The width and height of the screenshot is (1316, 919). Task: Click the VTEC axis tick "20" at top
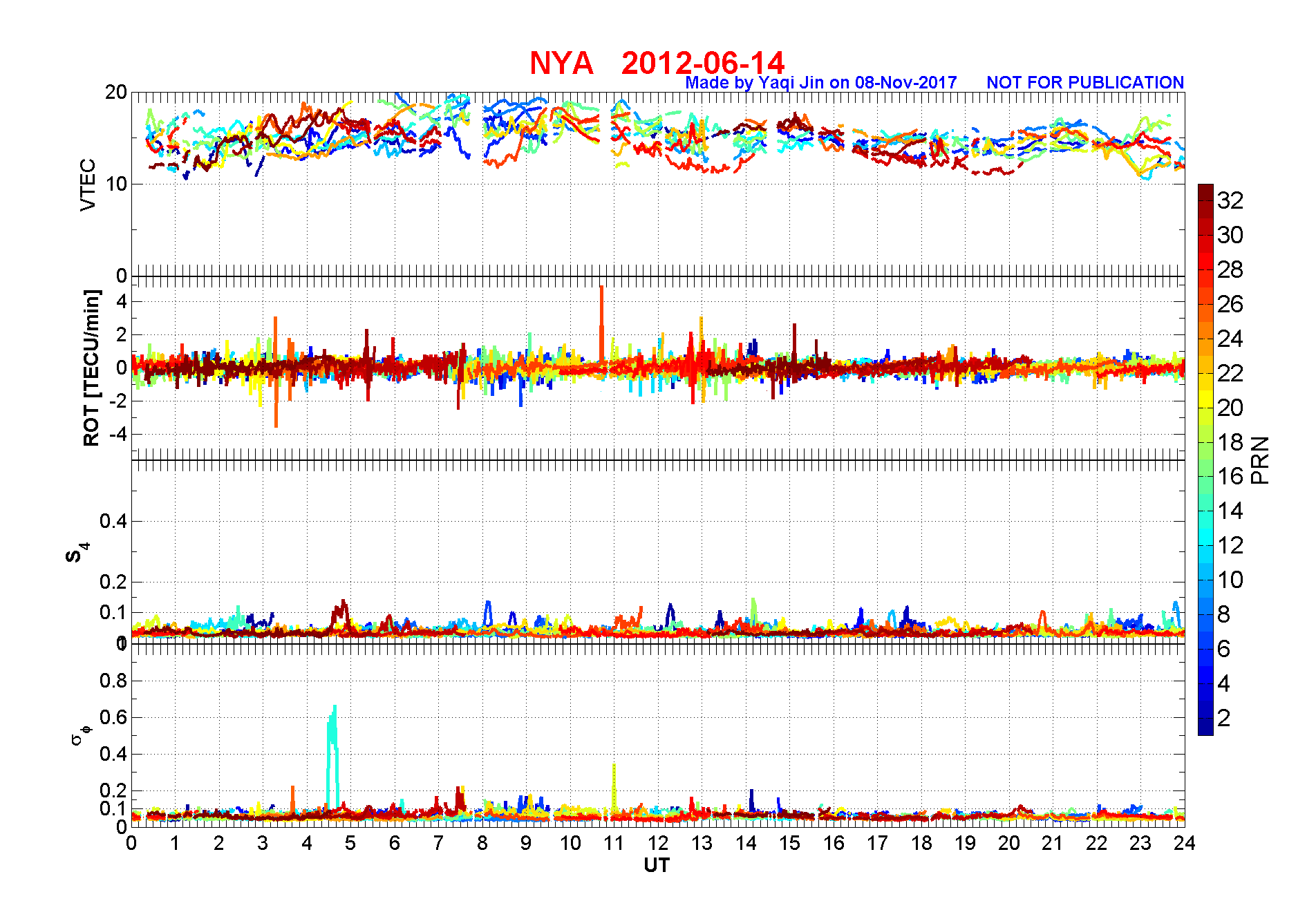point(116,92)
